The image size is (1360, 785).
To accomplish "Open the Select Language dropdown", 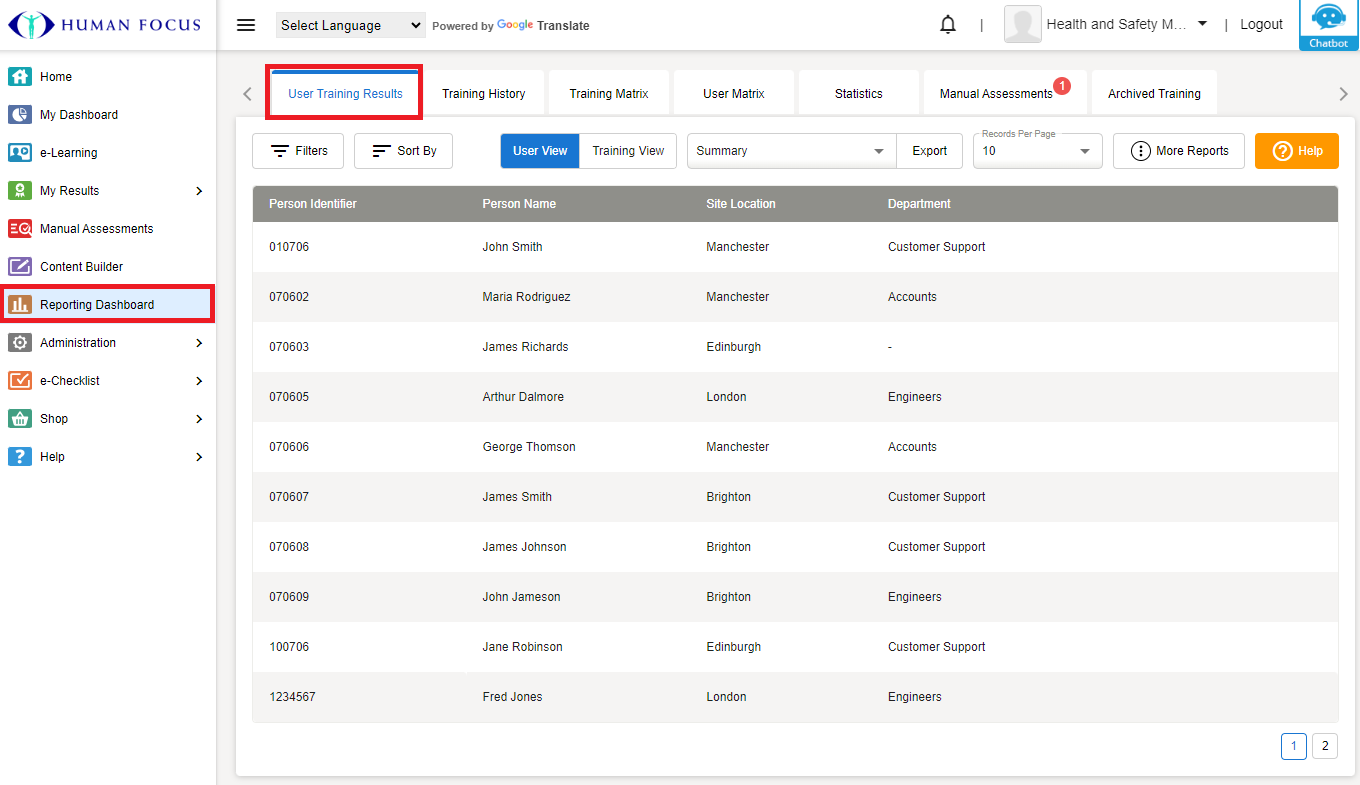I will pos(350,26).
